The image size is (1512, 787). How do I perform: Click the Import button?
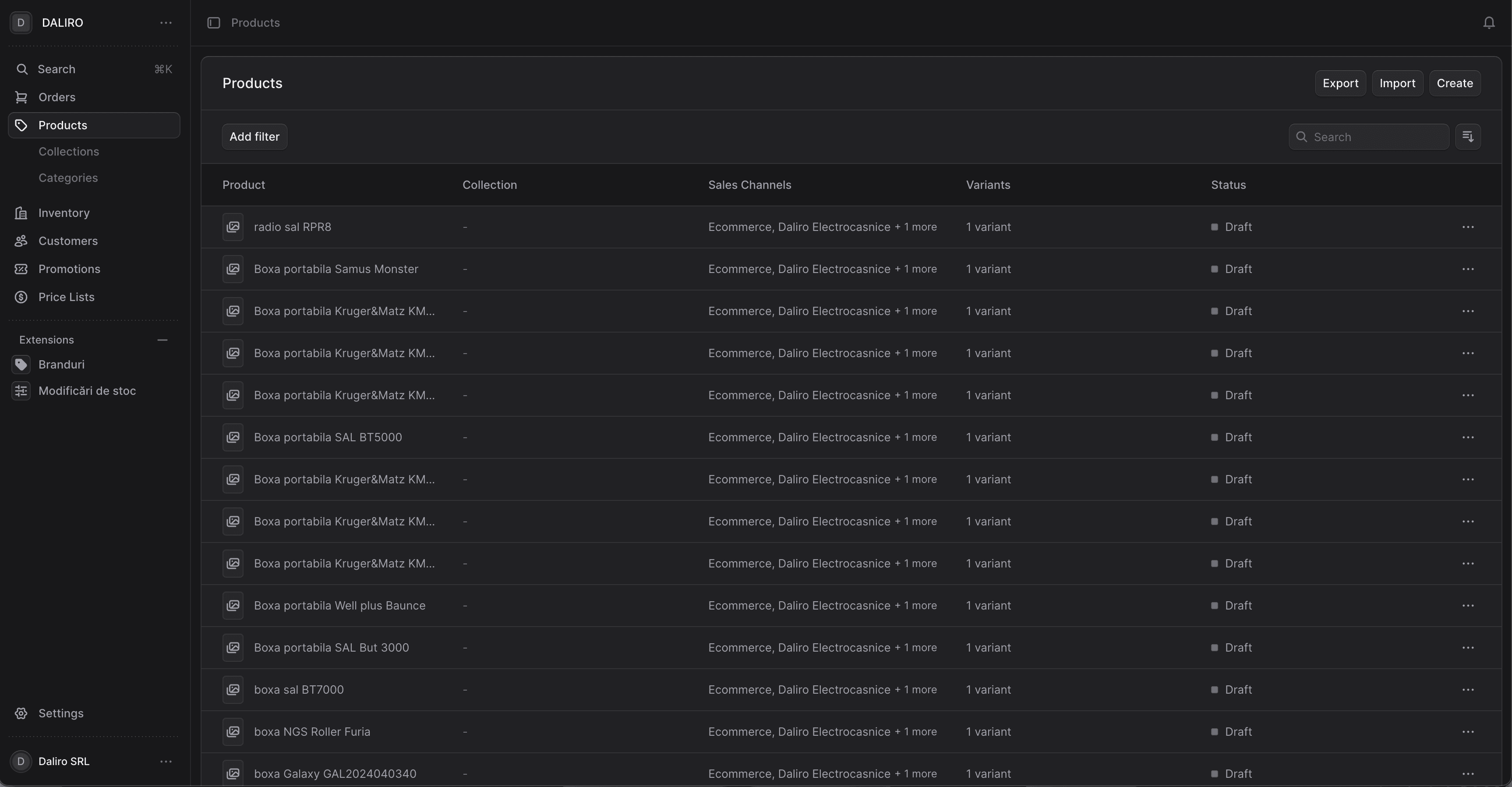point(1397,83)
